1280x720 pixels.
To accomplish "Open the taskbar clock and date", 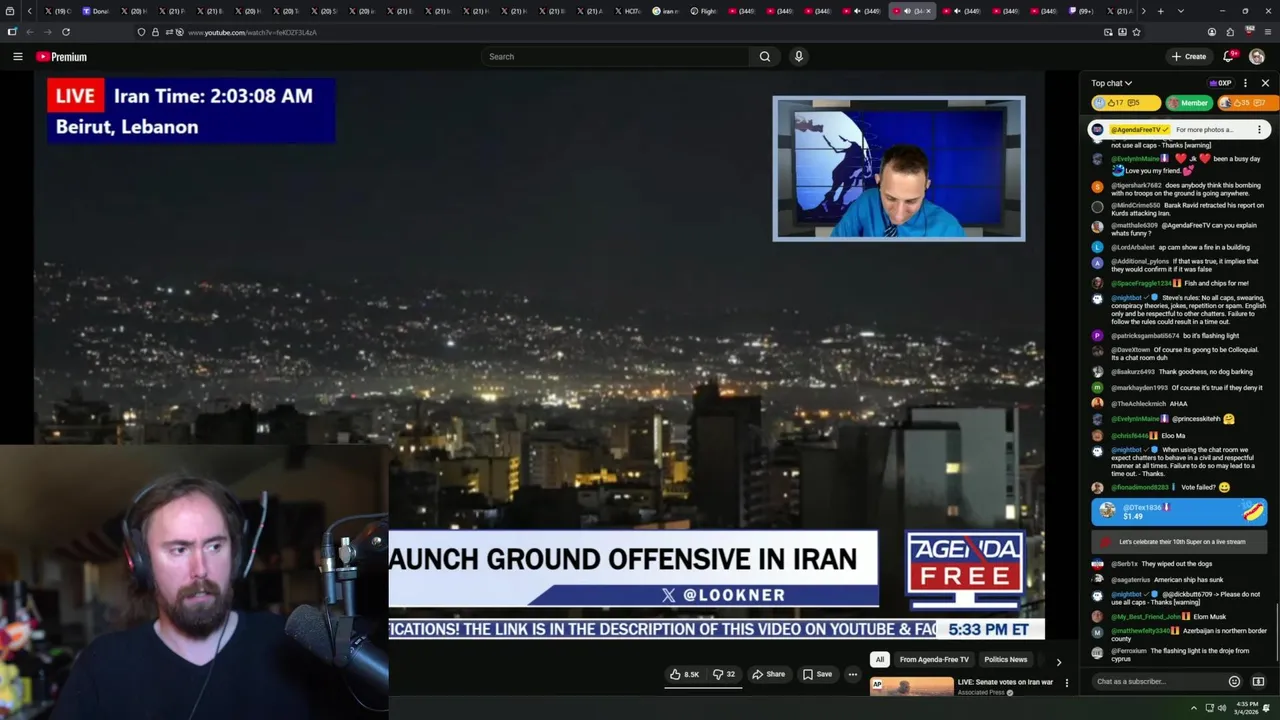I will coord(1246,708).
